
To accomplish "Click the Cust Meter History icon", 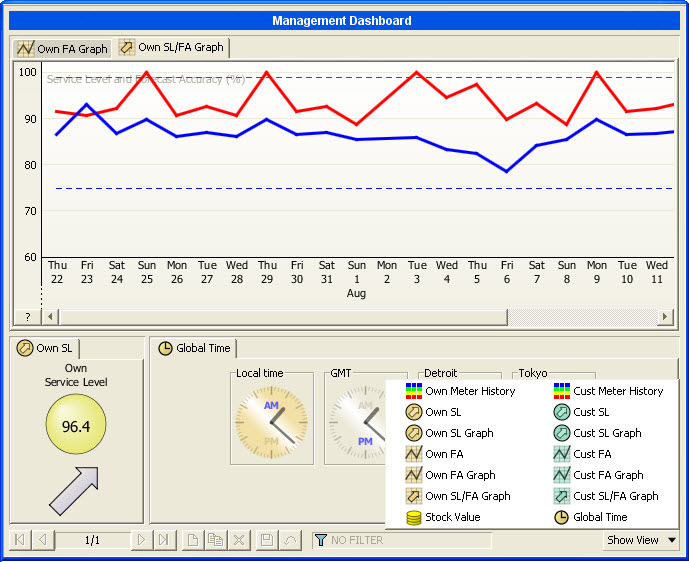I will [x=562, y=391].
